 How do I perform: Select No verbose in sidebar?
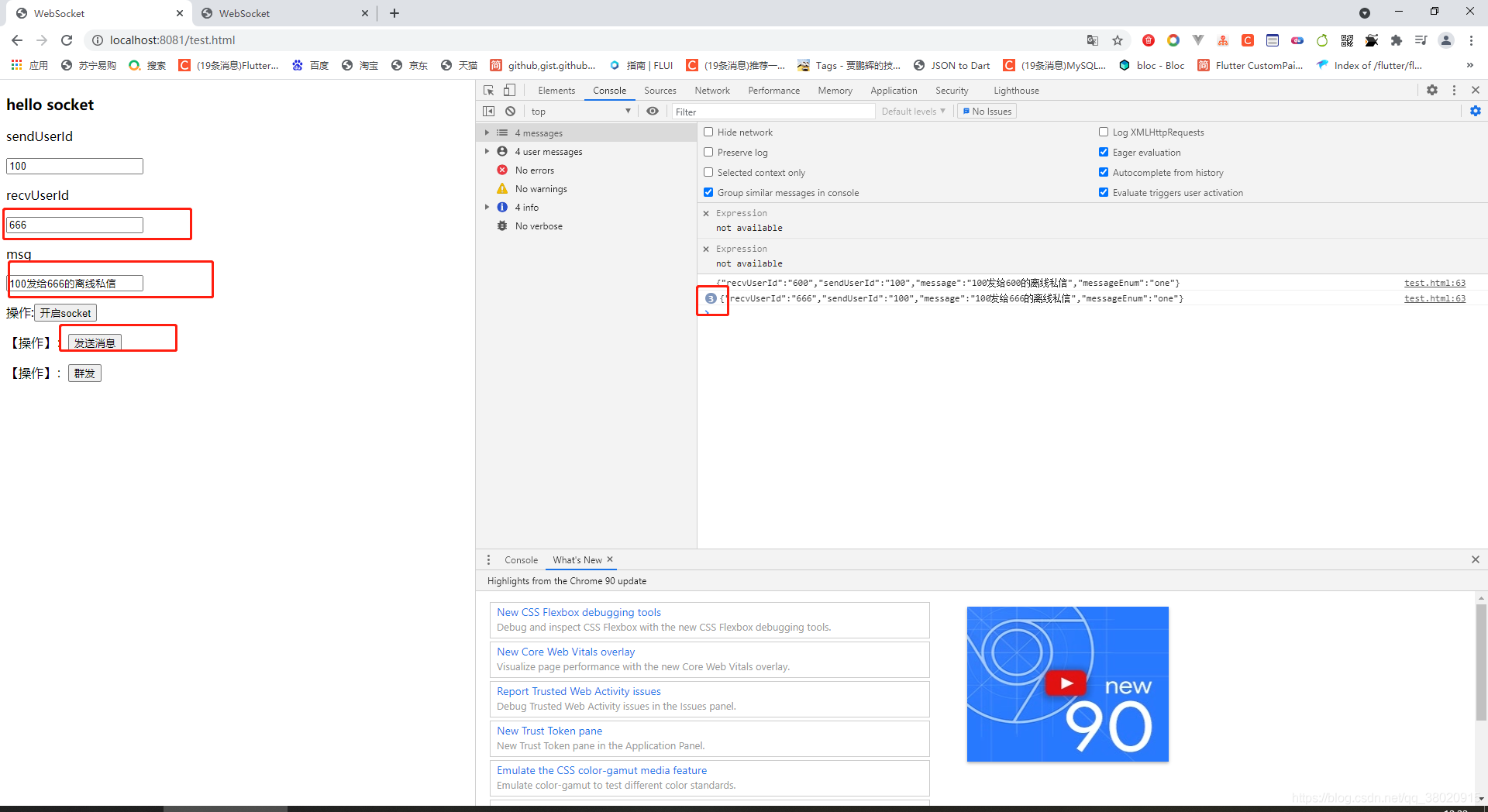click(x=539, y=226)
